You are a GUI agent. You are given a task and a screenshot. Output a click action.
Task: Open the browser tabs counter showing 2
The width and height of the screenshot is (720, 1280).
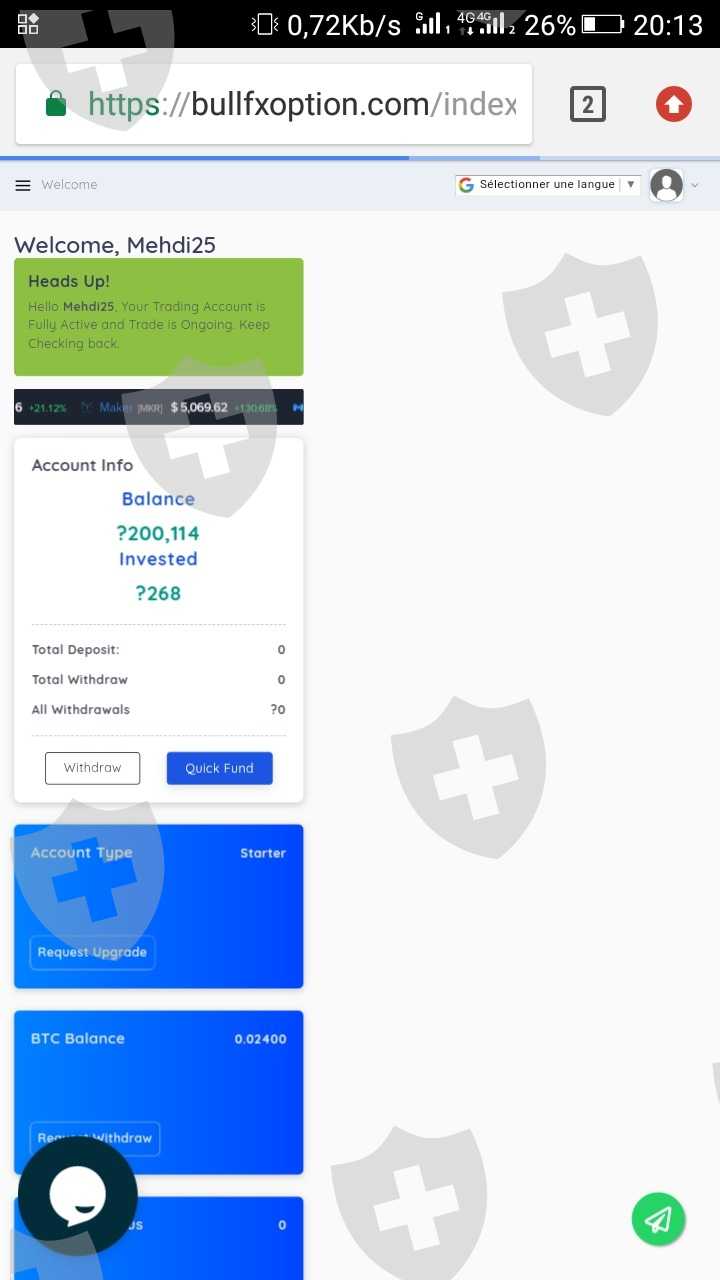(x=588, y=104)
